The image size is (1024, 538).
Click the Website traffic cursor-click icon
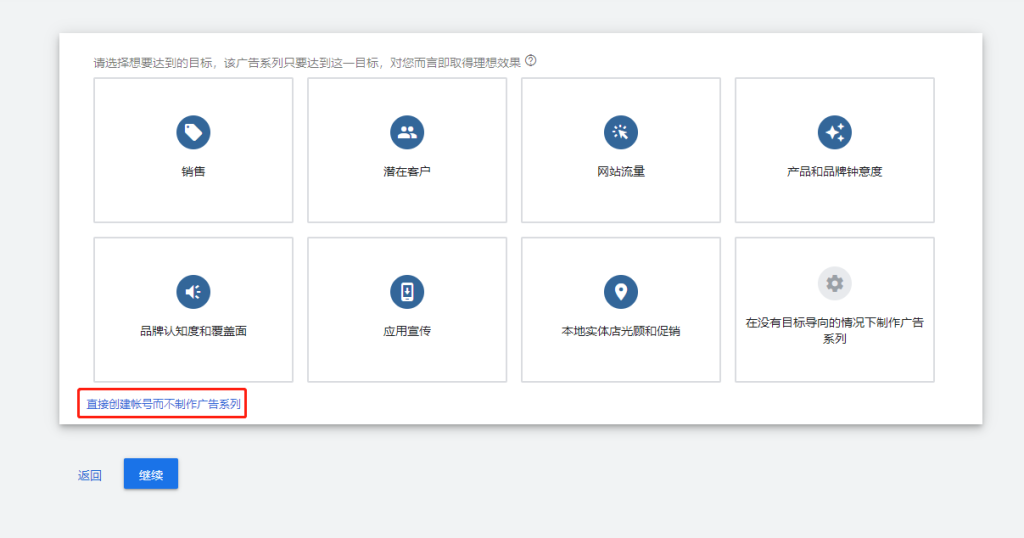point(621,132)
